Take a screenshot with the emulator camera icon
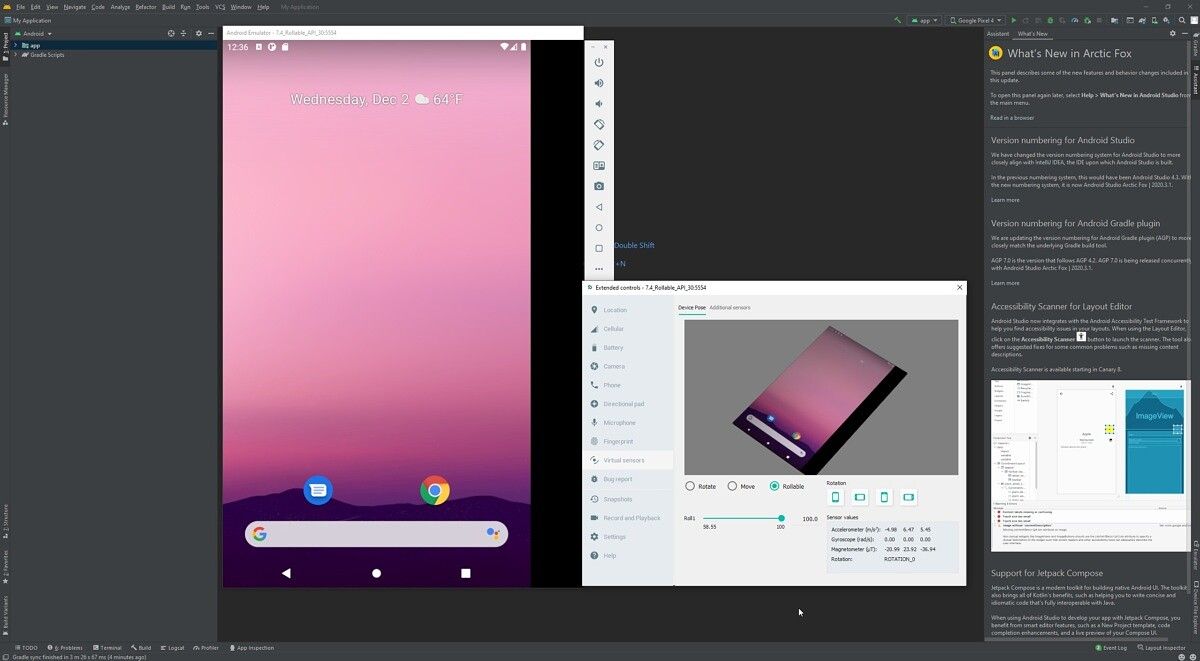Screen dimensions: 1200x661 click(x=598, y=185)
